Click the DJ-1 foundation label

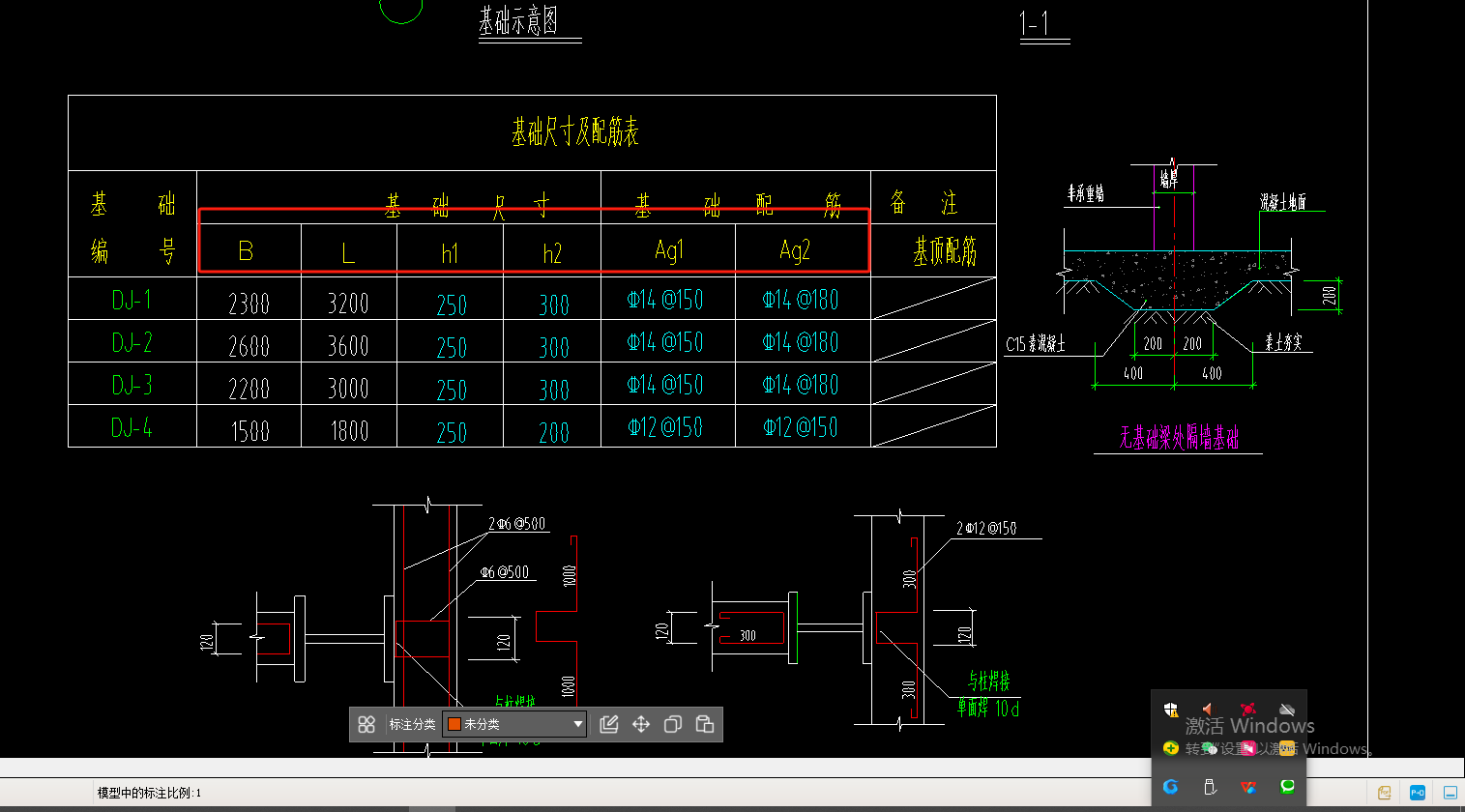132,300
